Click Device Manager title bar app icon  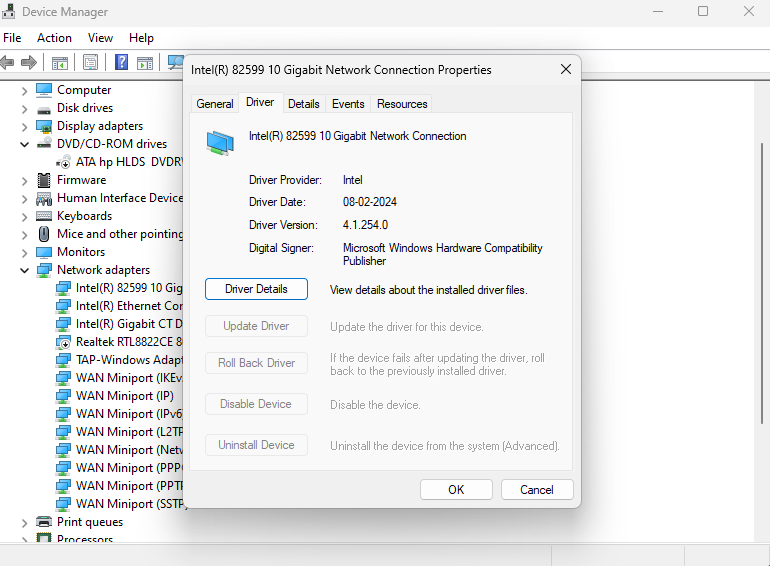[x=8, y=12]
